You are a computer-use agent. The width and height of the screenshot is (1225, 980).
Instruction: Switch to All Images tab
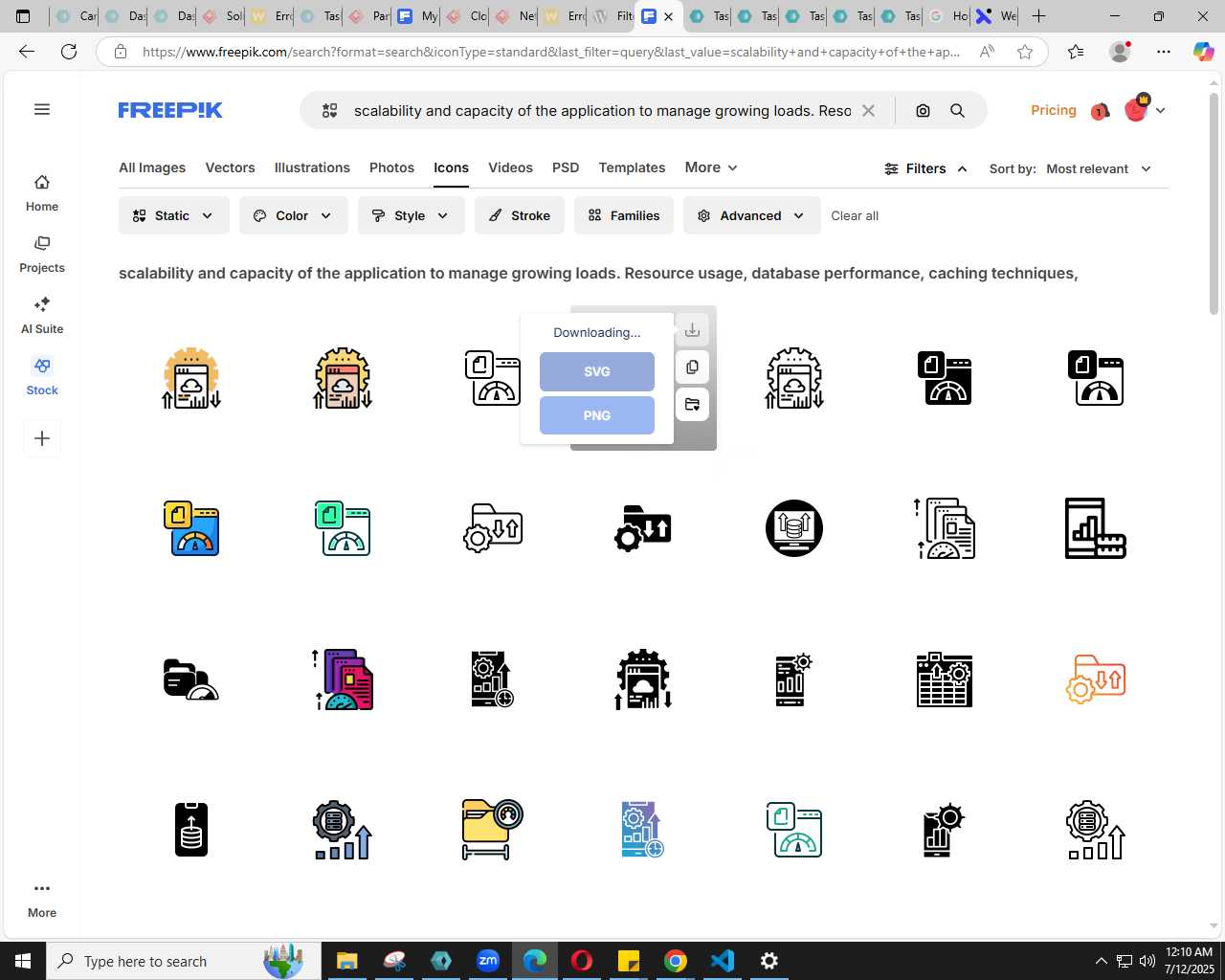point(152,167)
